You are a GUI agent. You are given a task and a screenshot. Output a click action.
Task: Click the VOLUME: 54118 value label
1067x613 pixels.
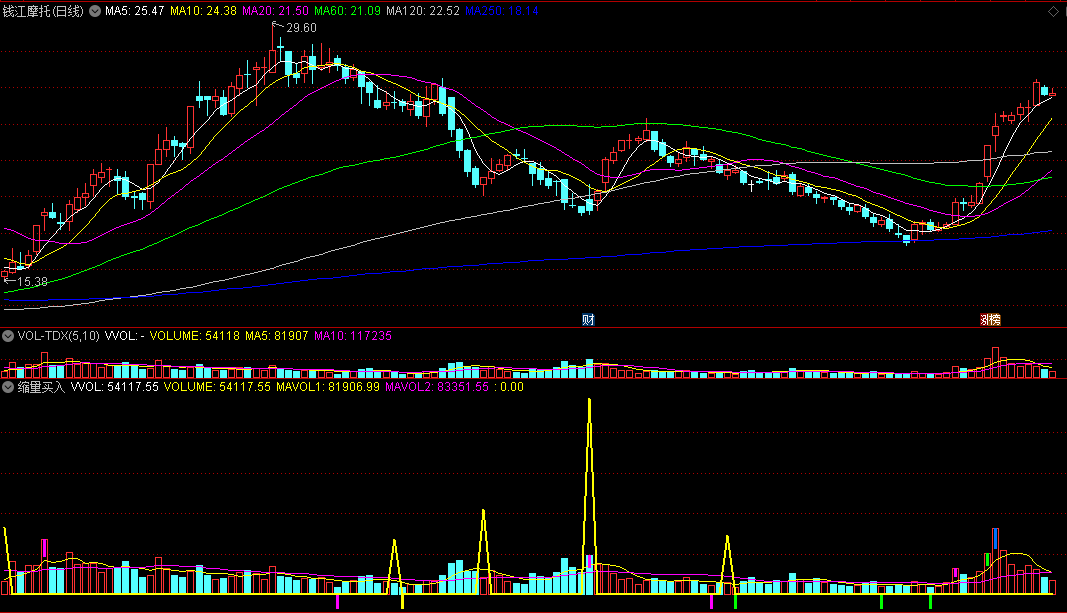[x=195, y=336]
